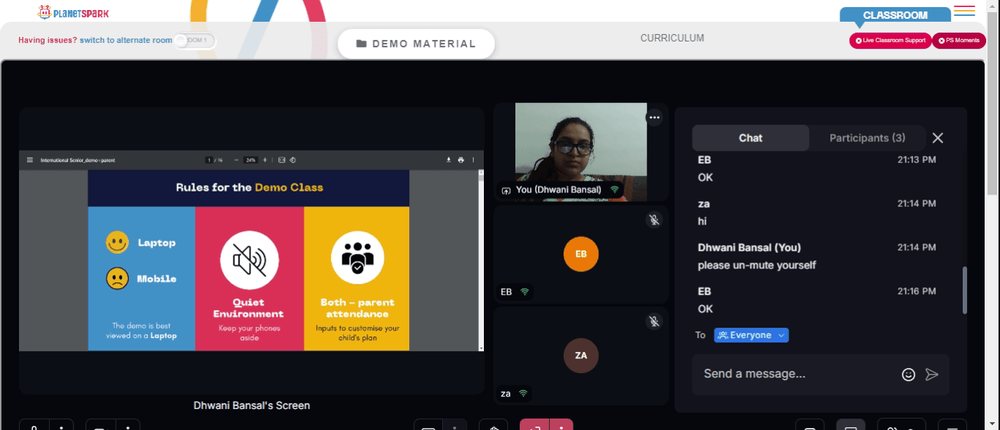Click the brown ZA avatar

(581, 355)
